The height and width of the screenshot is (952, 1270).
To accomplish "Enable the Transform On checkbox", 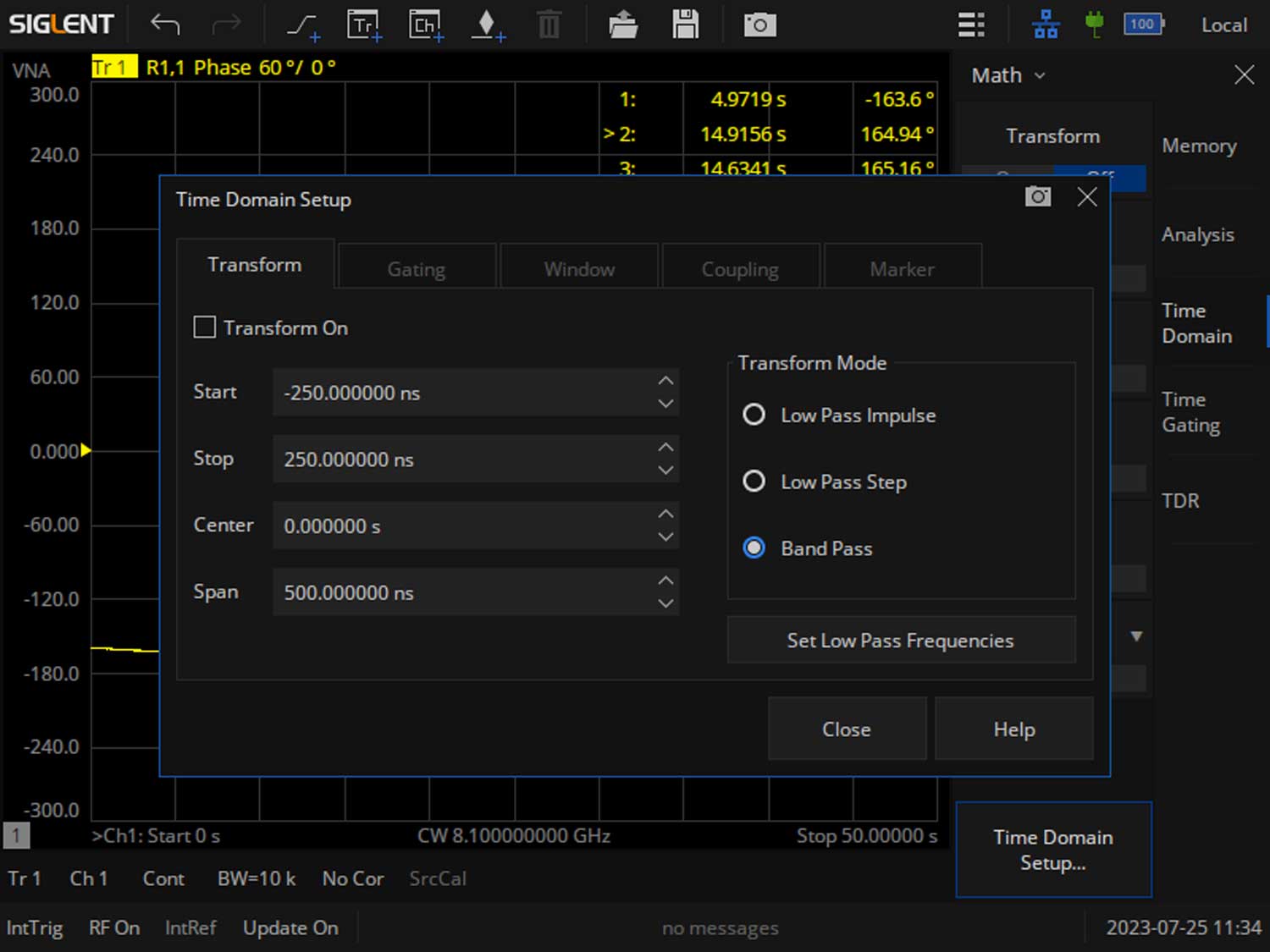I will (x=205, y=327).
